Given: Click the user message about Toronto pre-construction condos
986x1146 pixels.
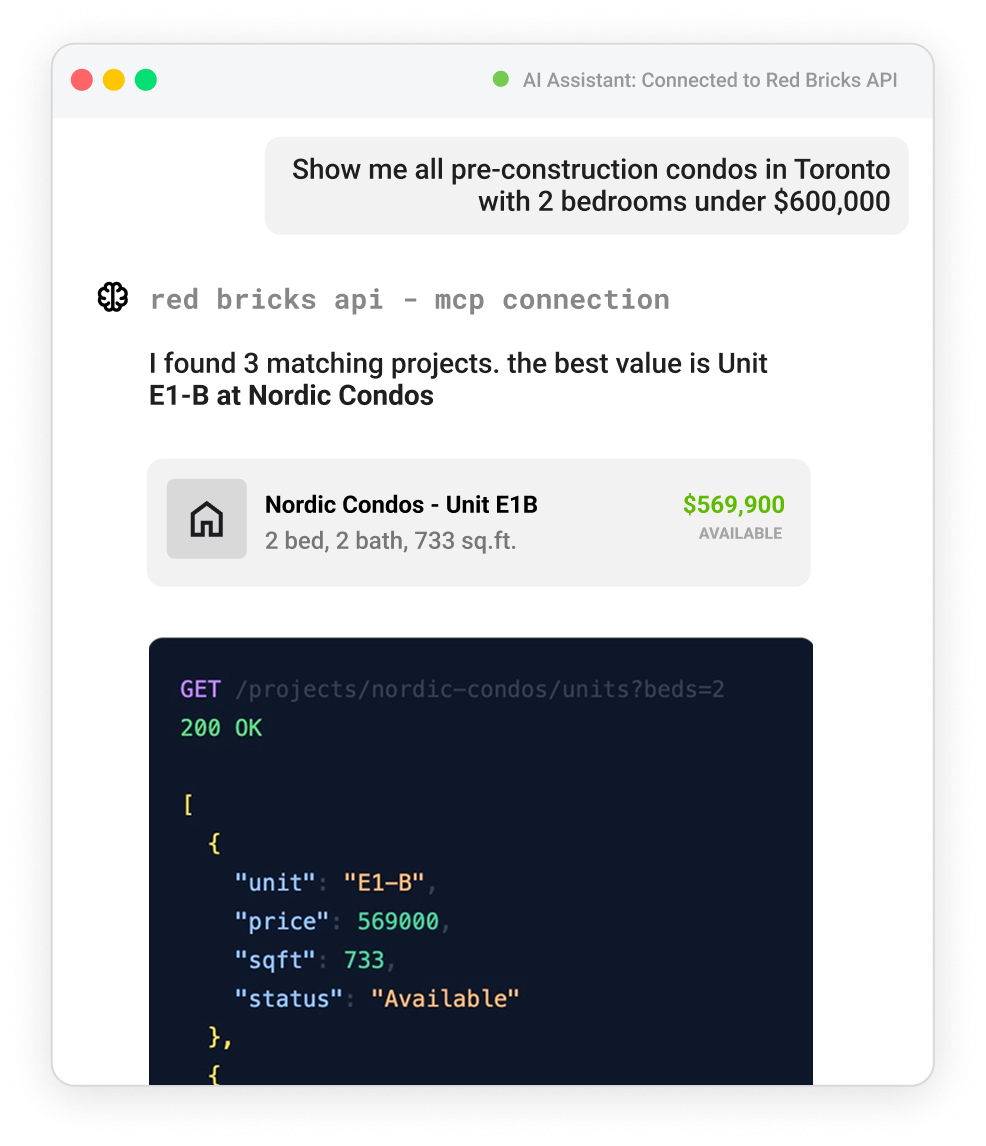Looking at the screenshot, I should tap(590, 185).
